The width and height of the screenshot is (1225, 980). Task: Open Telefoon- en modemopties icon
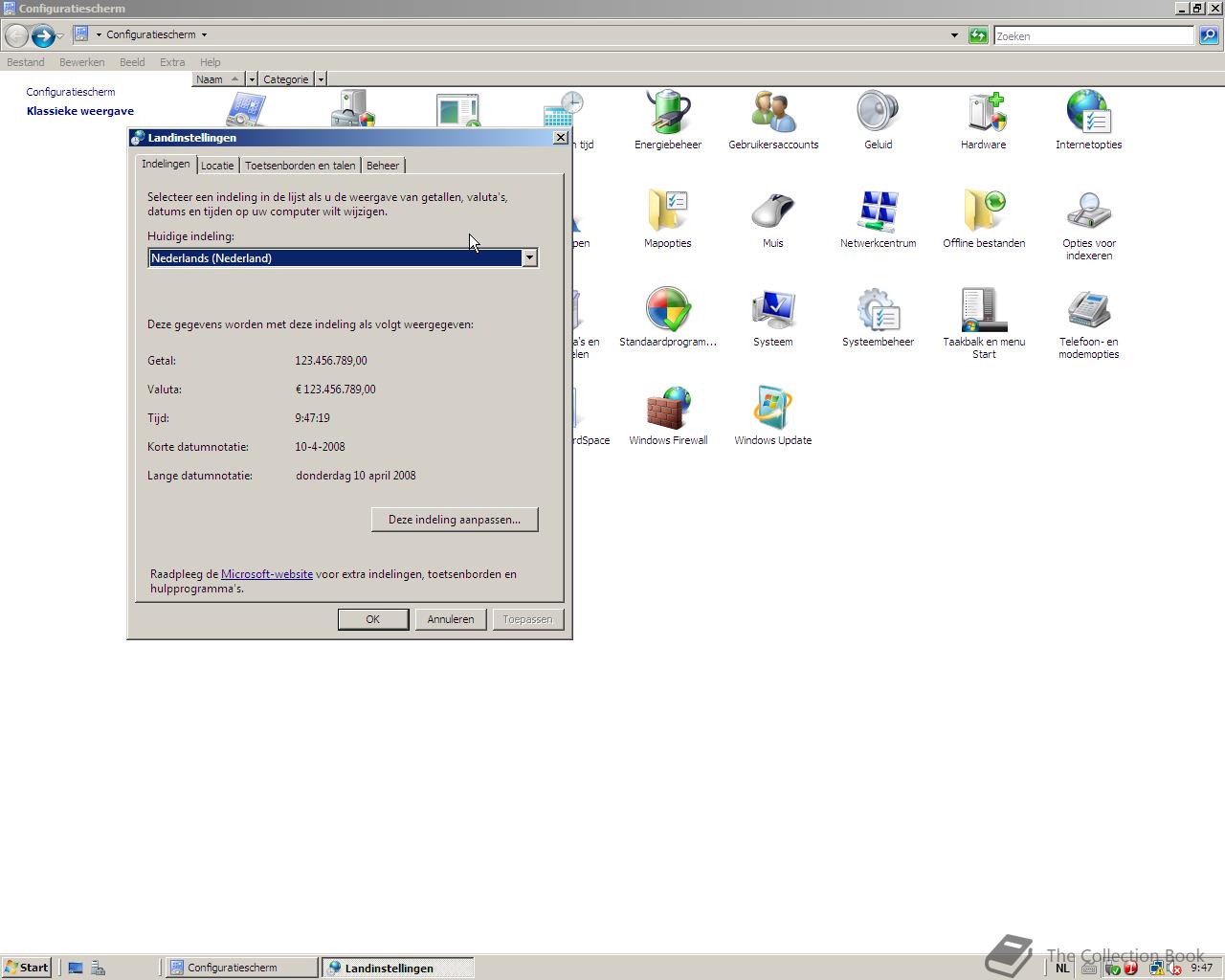click(1088, 309)
